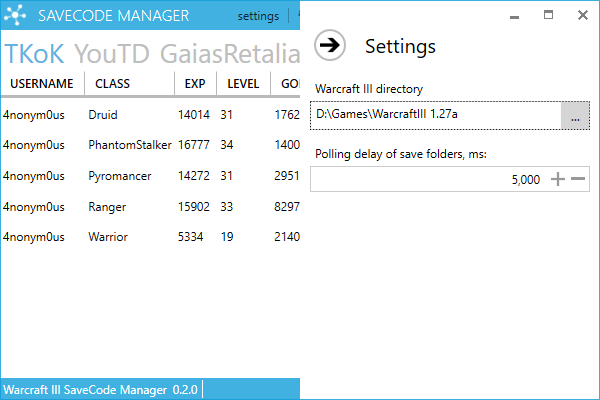Increase the polling delay with the plus button

558,179
